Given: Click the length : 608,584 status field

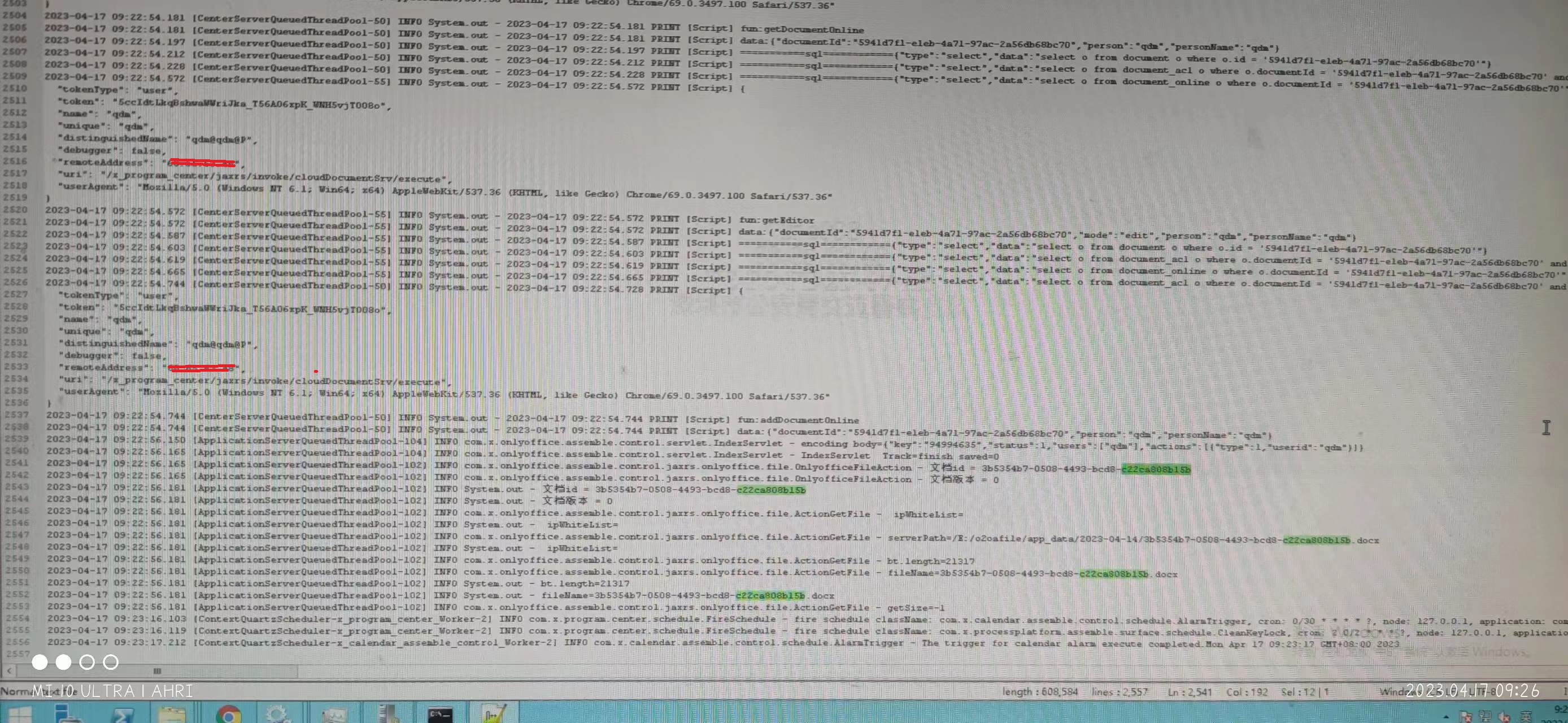Looking at the screenshot, I should pyautogui.click(x=1040, y=692).
